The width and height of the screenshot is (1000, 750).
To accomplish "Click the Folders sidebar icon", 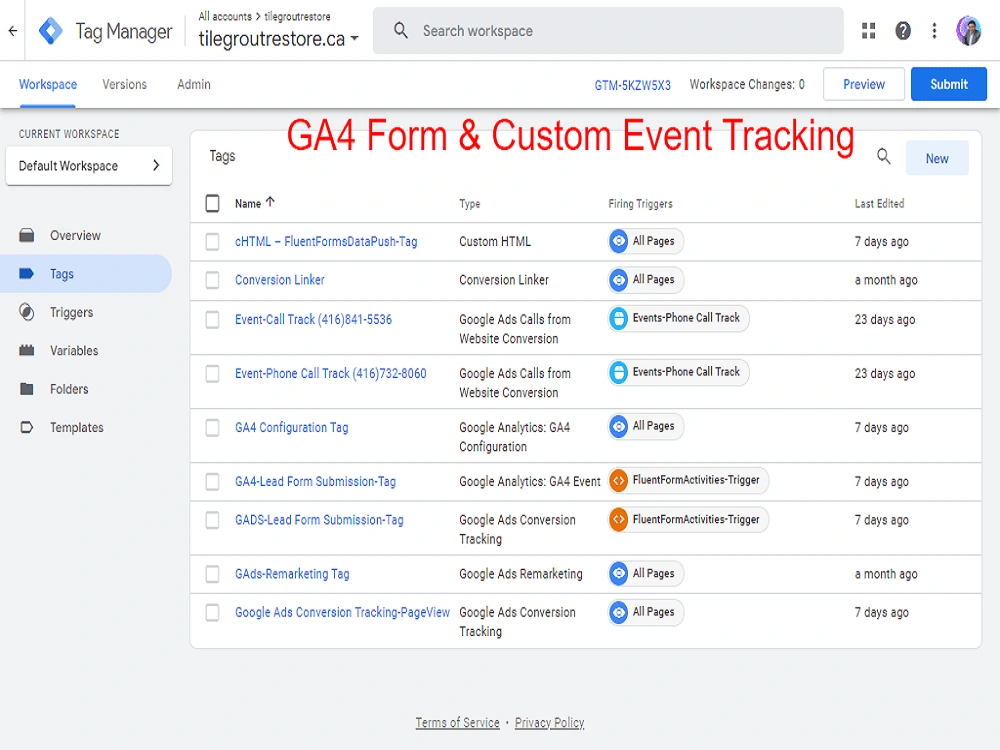I will 27,388.
